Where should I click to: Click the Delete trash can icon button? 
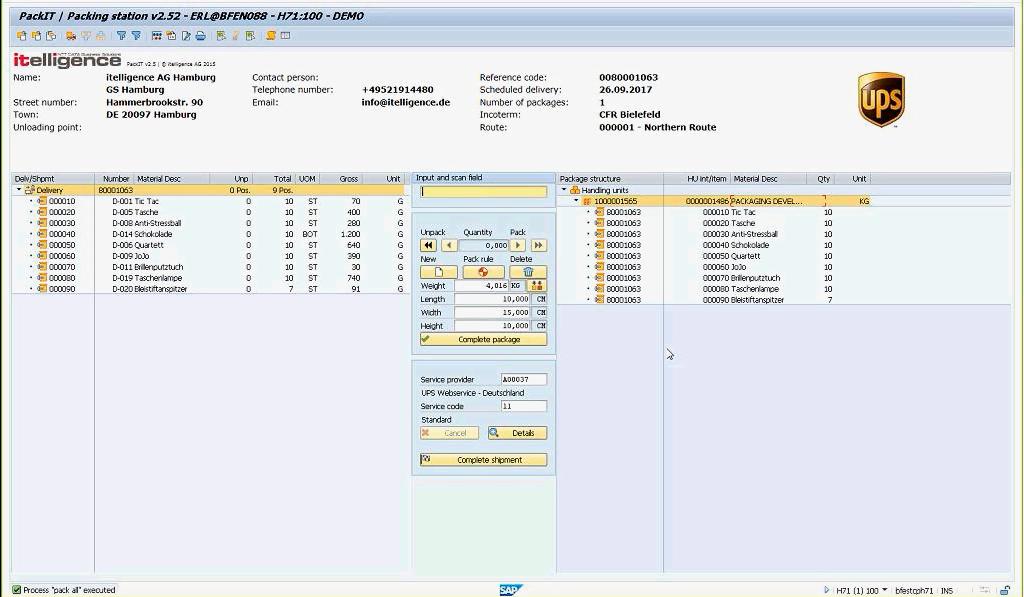tap(528, 272)
